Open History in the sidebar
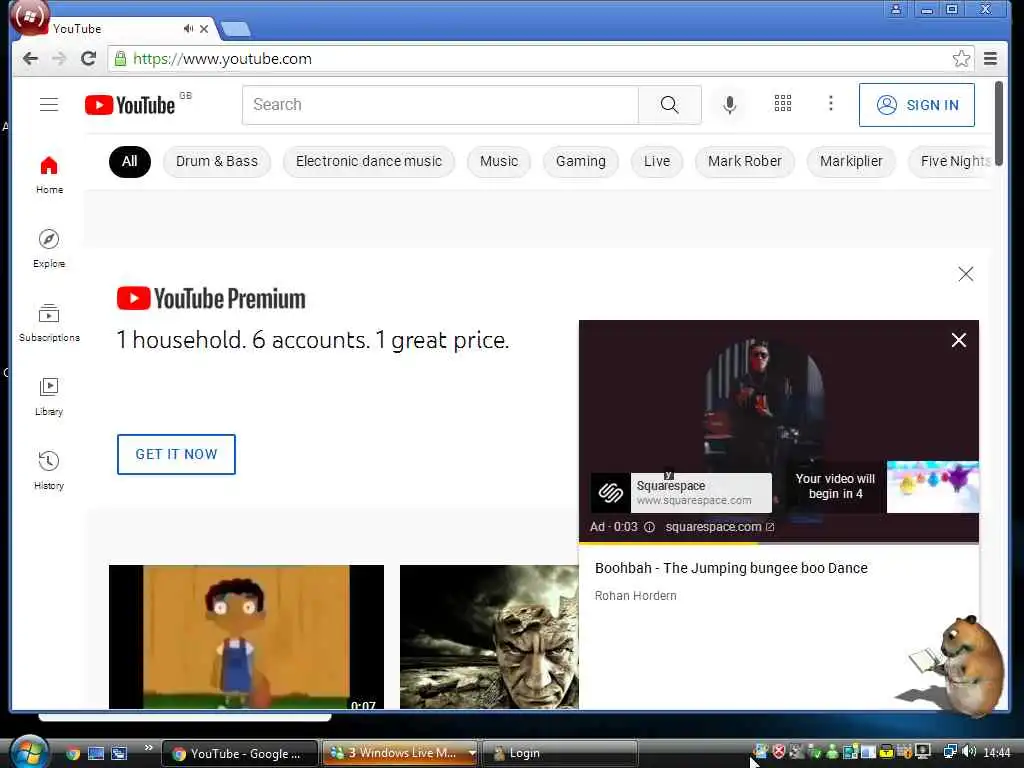 pyautogui.click(x=49, y=470)
